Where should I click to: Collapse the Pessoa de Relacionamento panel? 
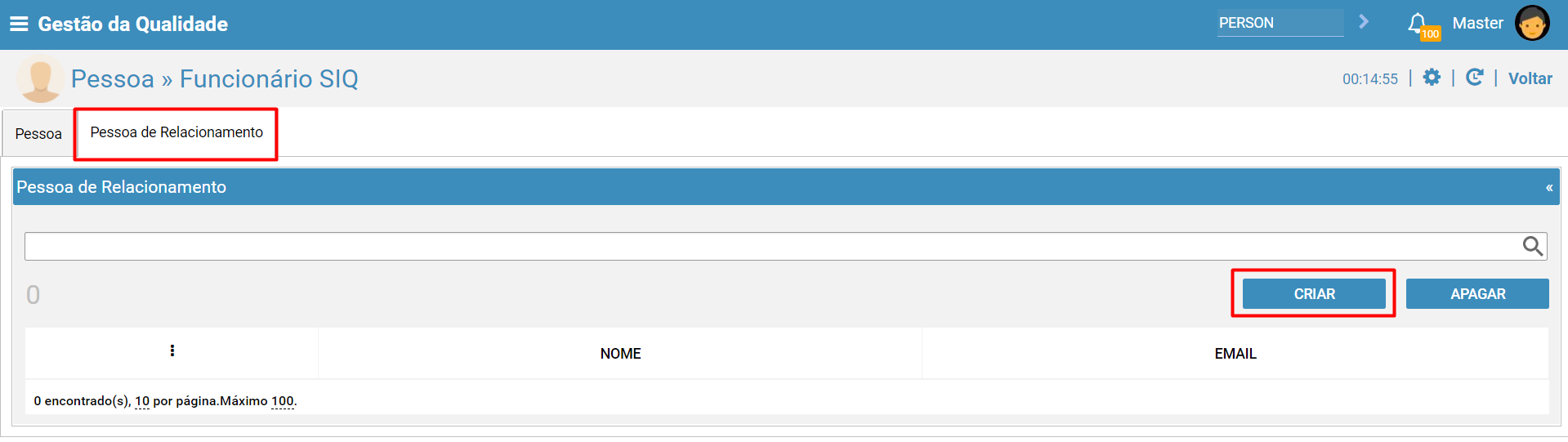1548,188
